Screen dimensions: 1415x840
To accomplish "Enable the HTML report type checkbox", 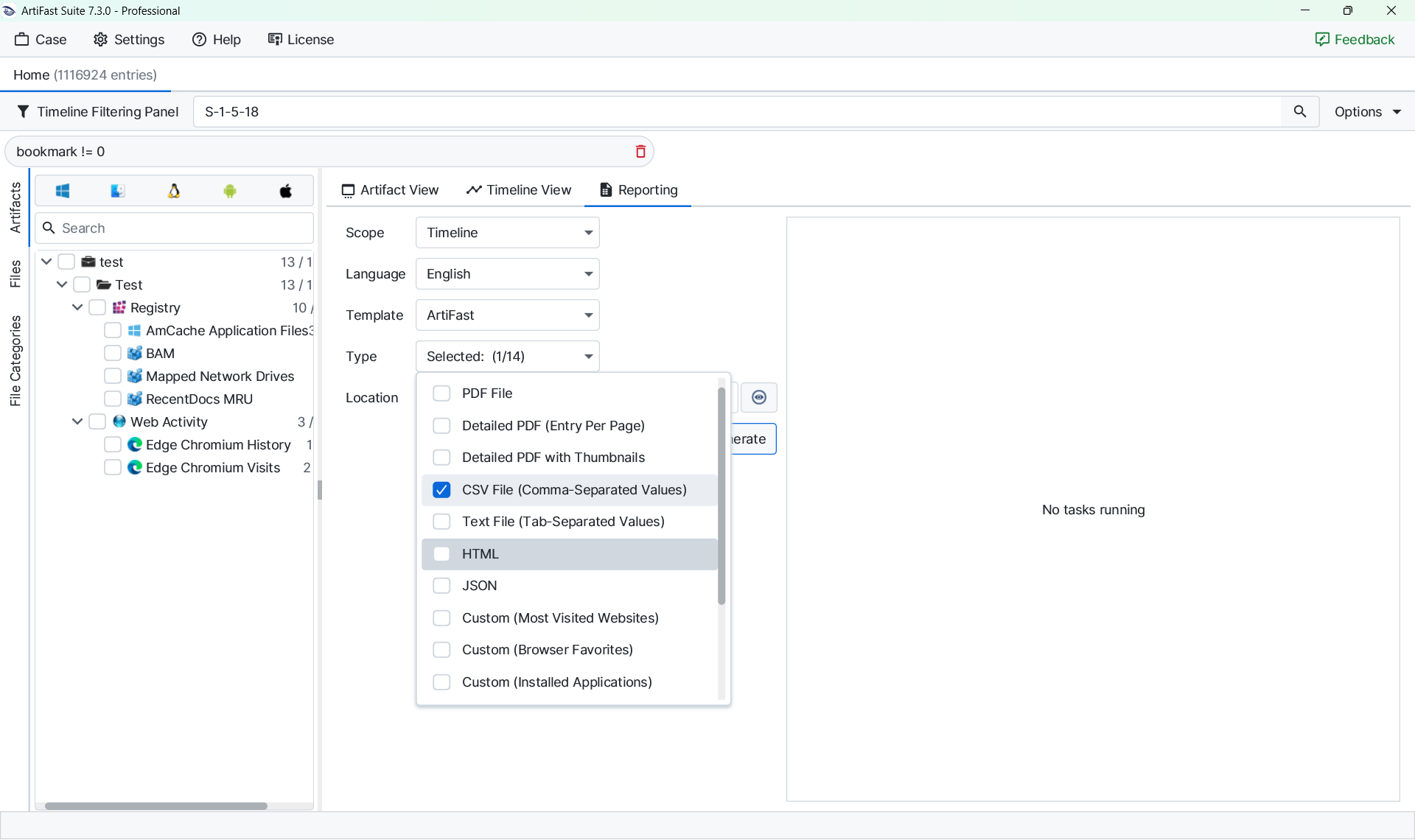I will pos(441,554).
